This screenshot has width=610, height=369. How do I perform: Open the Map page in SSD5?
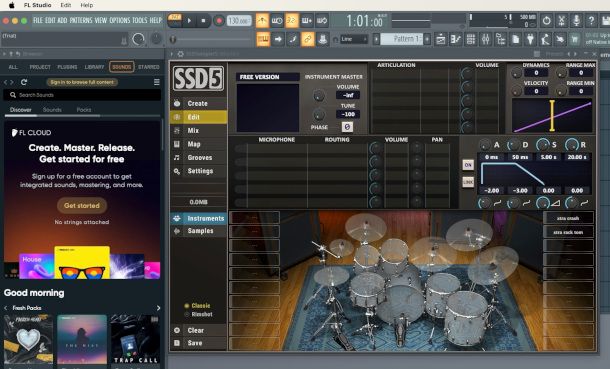coord(198,144)
